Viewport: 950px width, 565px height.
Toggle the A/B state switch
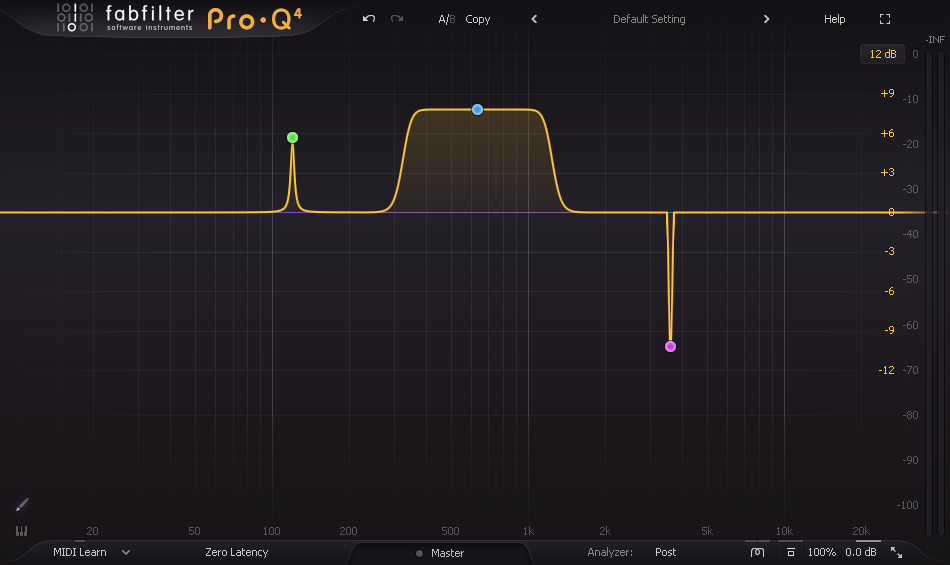447,19
